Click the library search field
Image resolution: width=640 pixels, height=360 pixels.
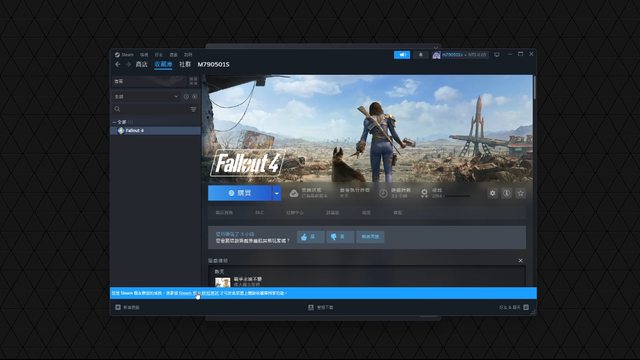[x=151, y=109]
